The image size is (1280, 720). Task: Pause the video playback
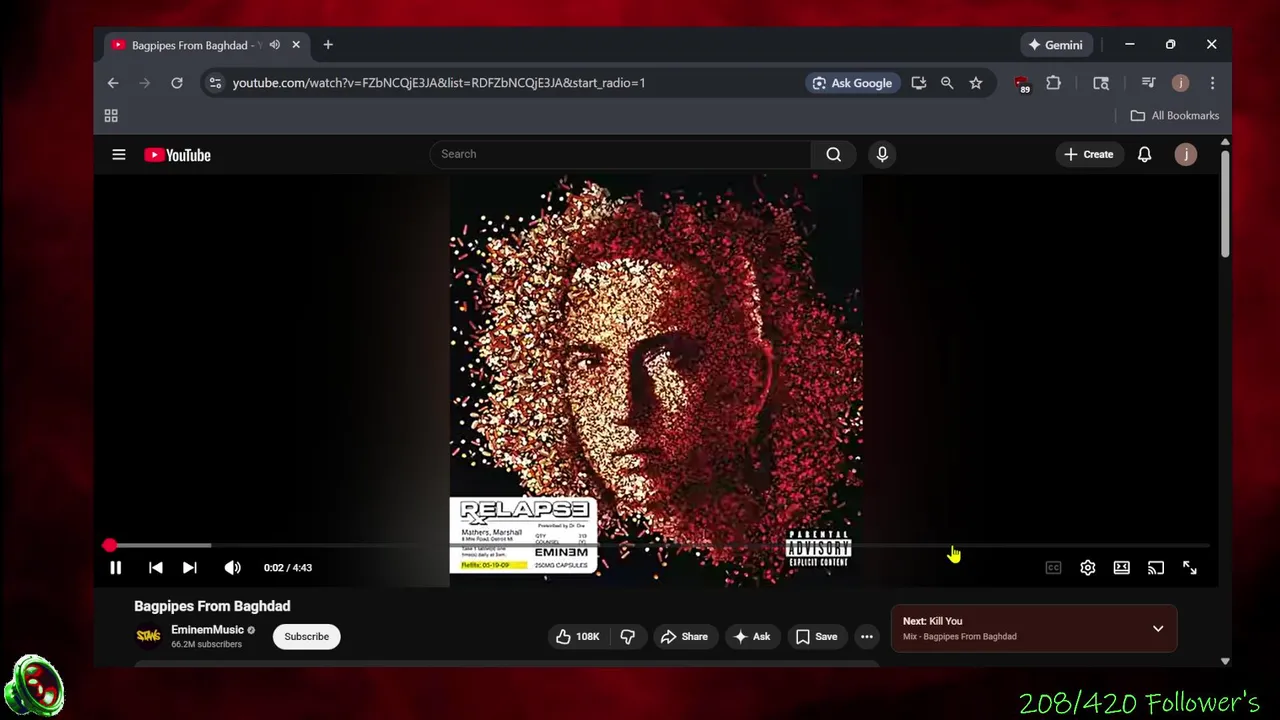click(115, 568)
